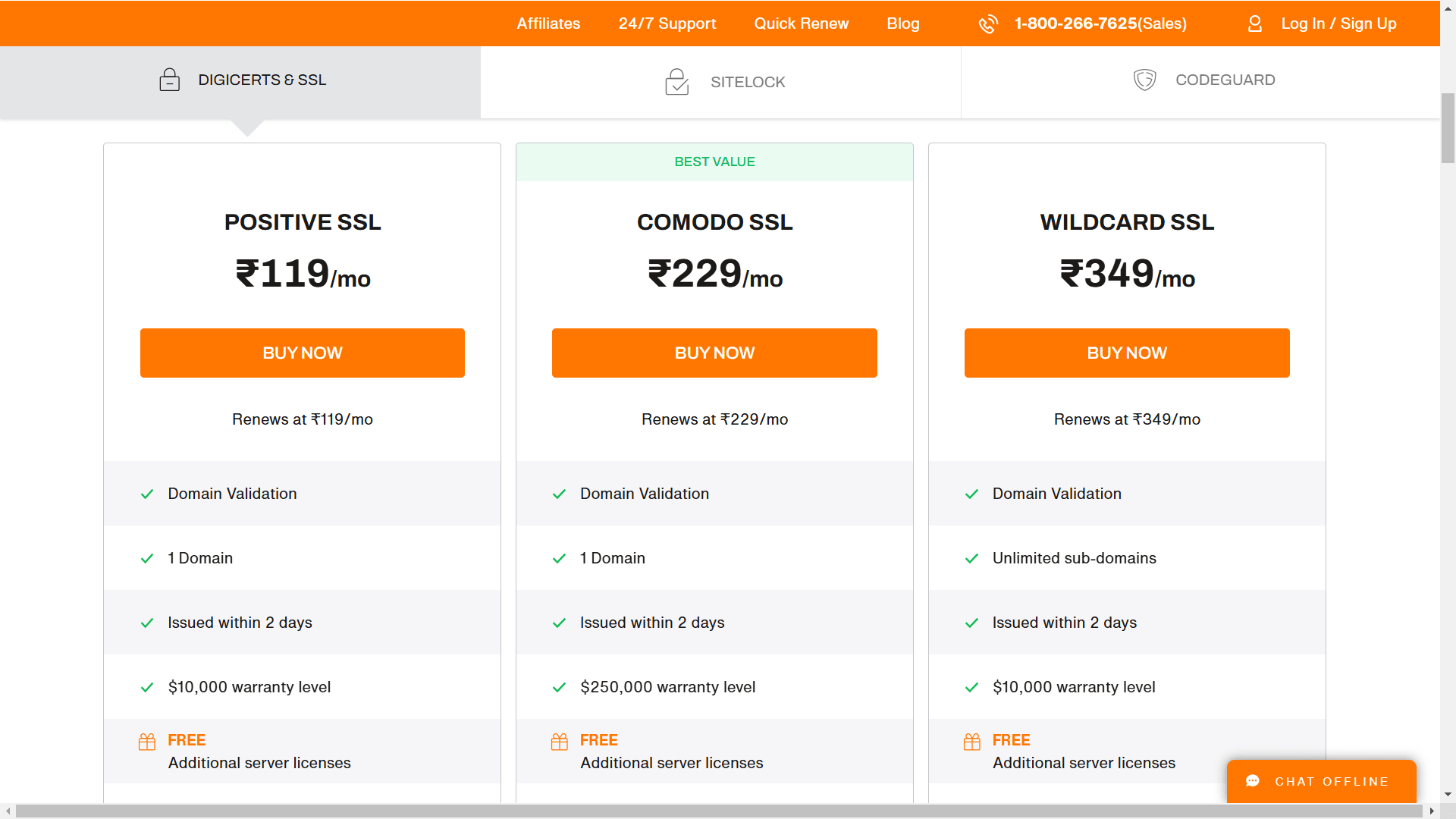Click the vertical scrollbar down arrow
Screen dimensions: 1456x819
point(1448,795)
